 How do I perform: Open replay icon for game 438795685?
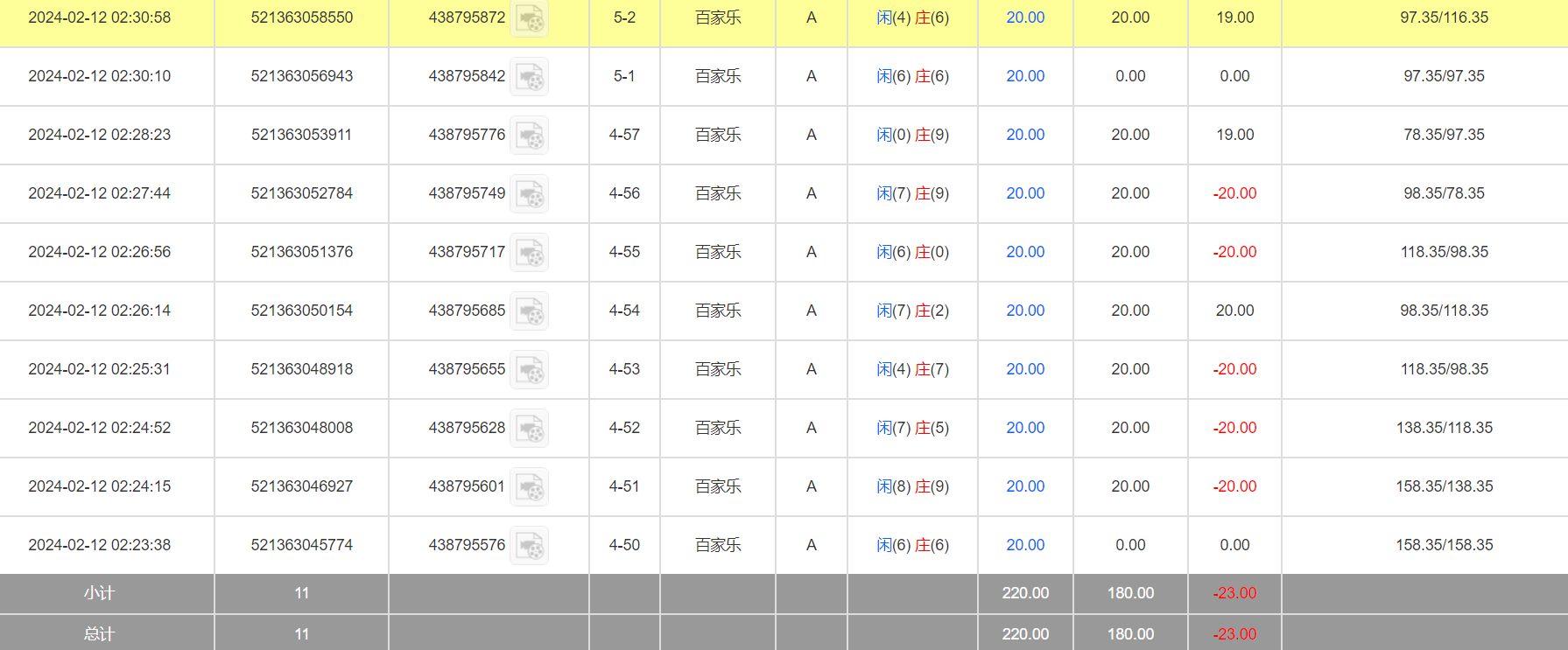(x=529, y=311)
